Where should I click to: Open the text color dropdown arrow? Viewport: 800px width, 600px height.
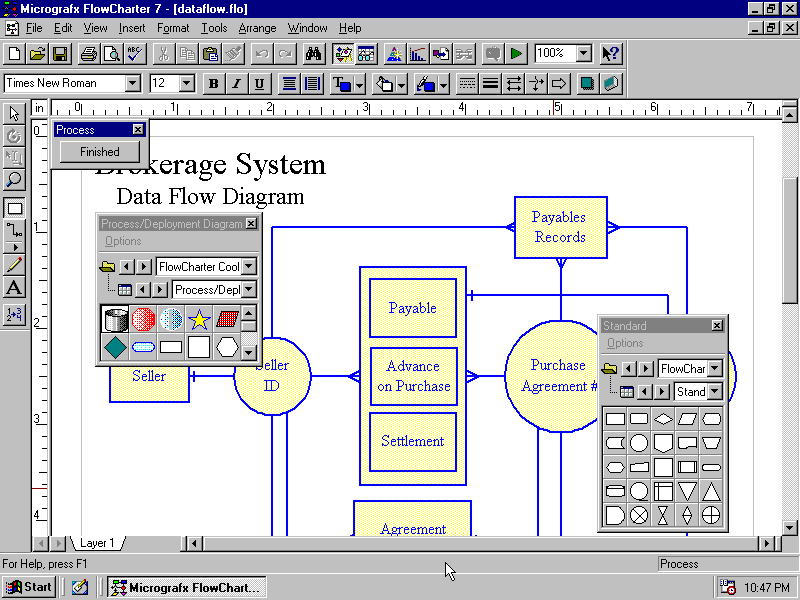tap(360, 84)
